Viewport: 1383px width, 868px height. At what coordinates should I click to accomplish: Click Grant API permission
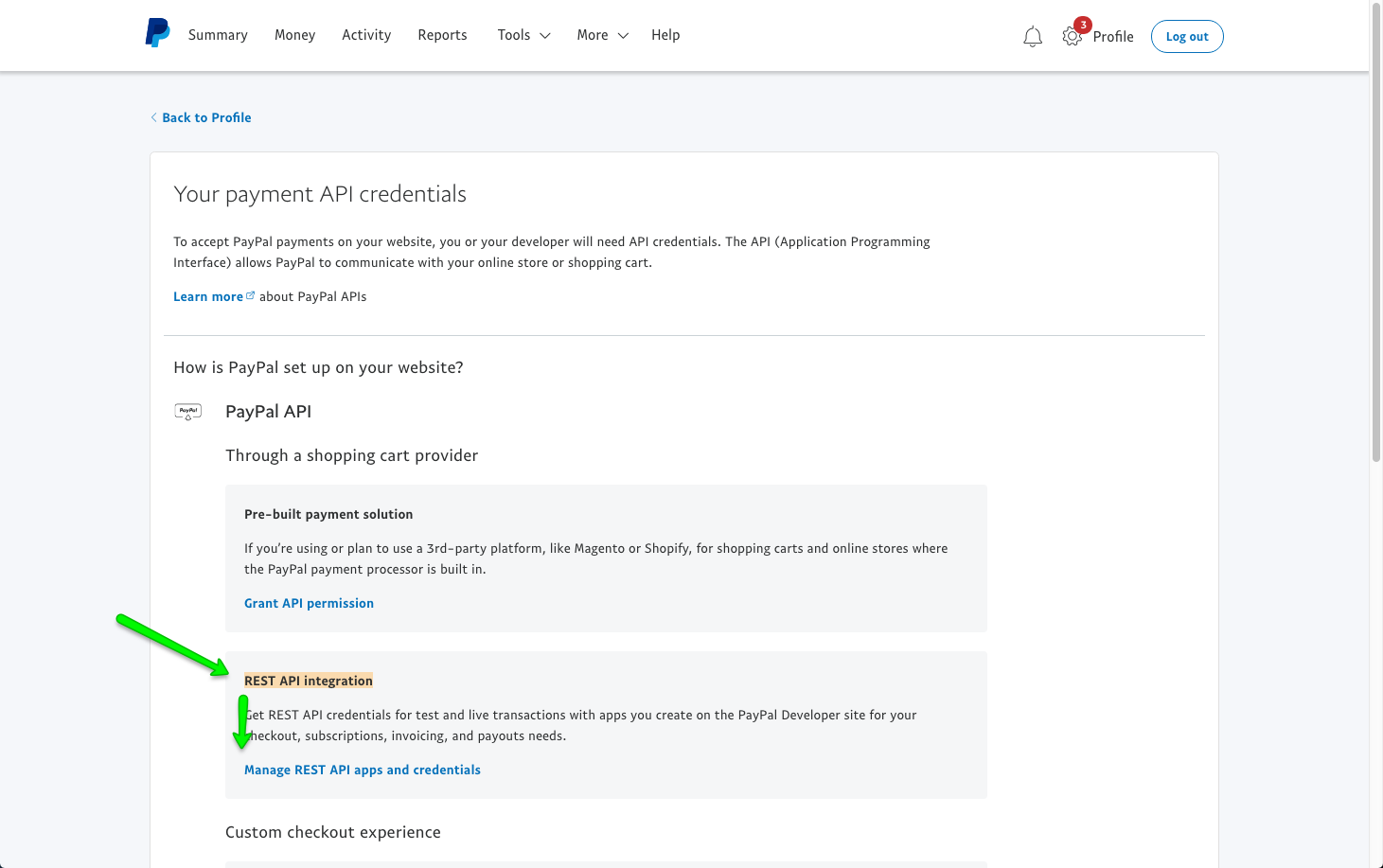click(x=309, y=603)
